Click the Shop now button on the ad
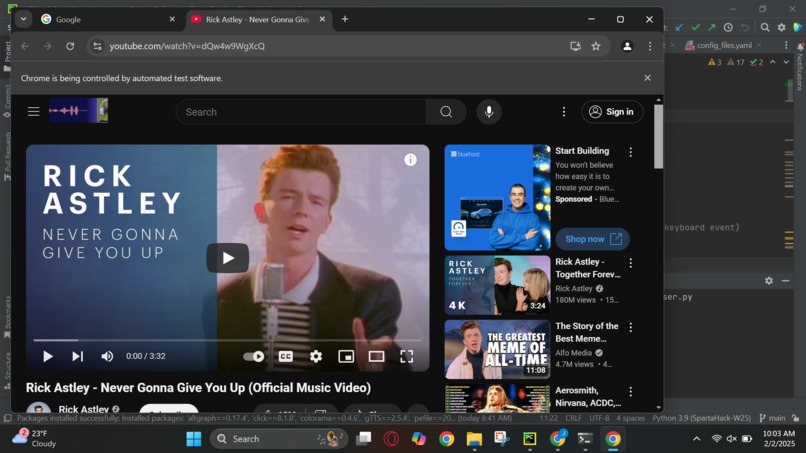Viewport: 806px width, 453px height. [x=593, y=239]
